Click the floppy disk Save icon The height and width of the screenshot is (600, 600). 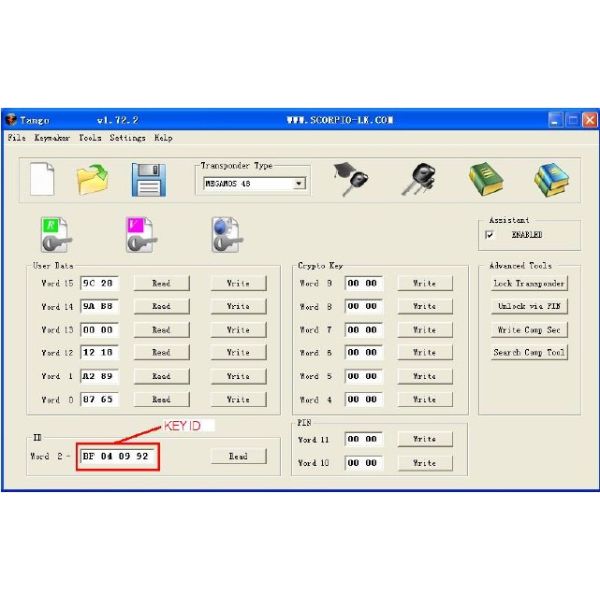coord(148,179)
